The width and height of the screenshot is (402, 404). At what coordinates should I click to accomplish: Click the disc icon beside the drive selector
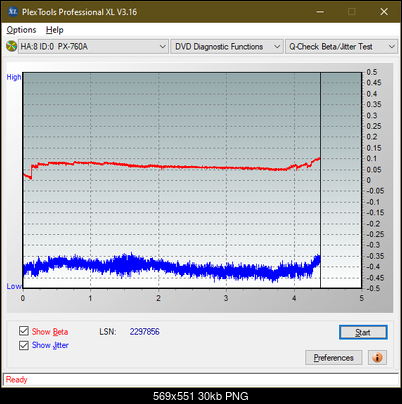[12, 46]
